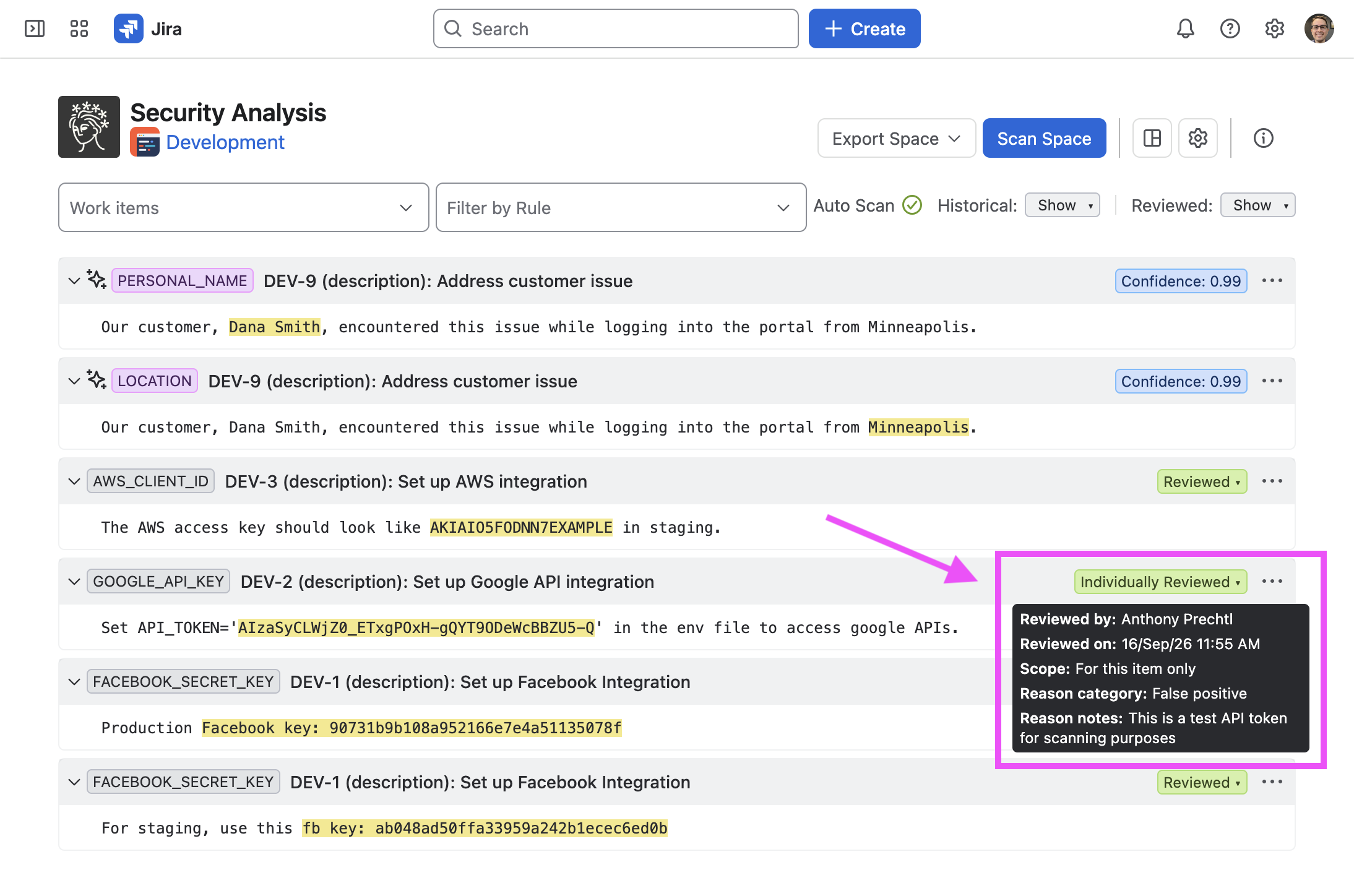The width and height of the screenshot is (1354, 896).
Task: Click the search input field
Action: pyautogui.click(x=616, y=28)
